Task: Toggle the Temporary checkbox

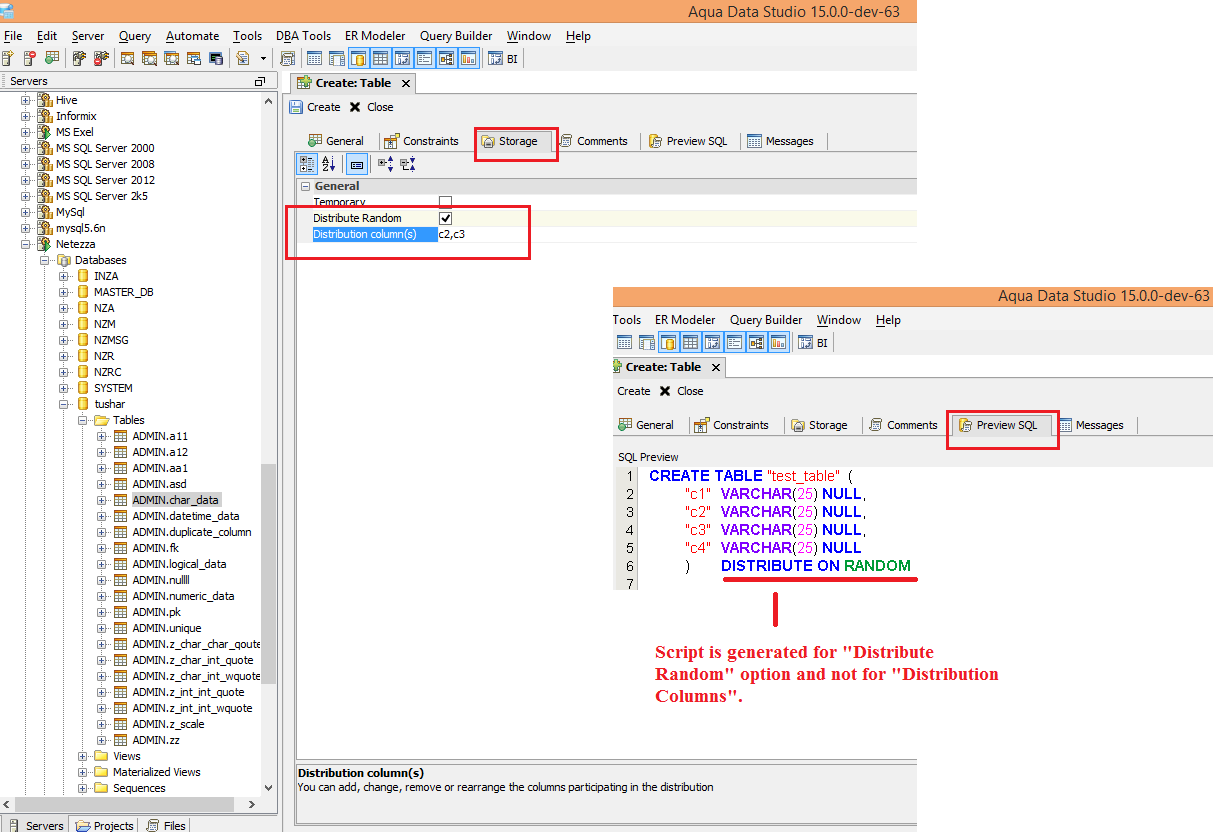Action: [x=445, y=202]
